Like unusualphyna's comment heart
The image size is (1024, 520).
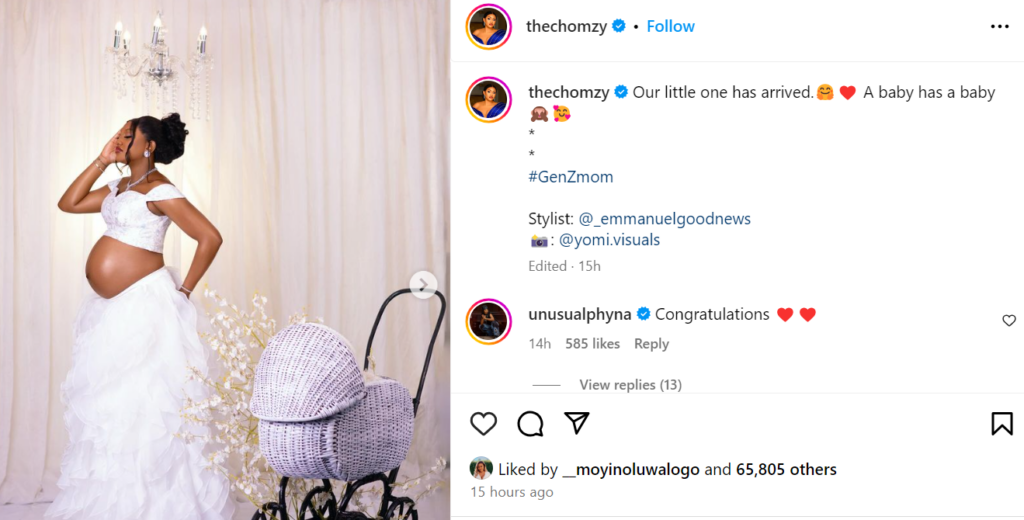coord(1009,321)
